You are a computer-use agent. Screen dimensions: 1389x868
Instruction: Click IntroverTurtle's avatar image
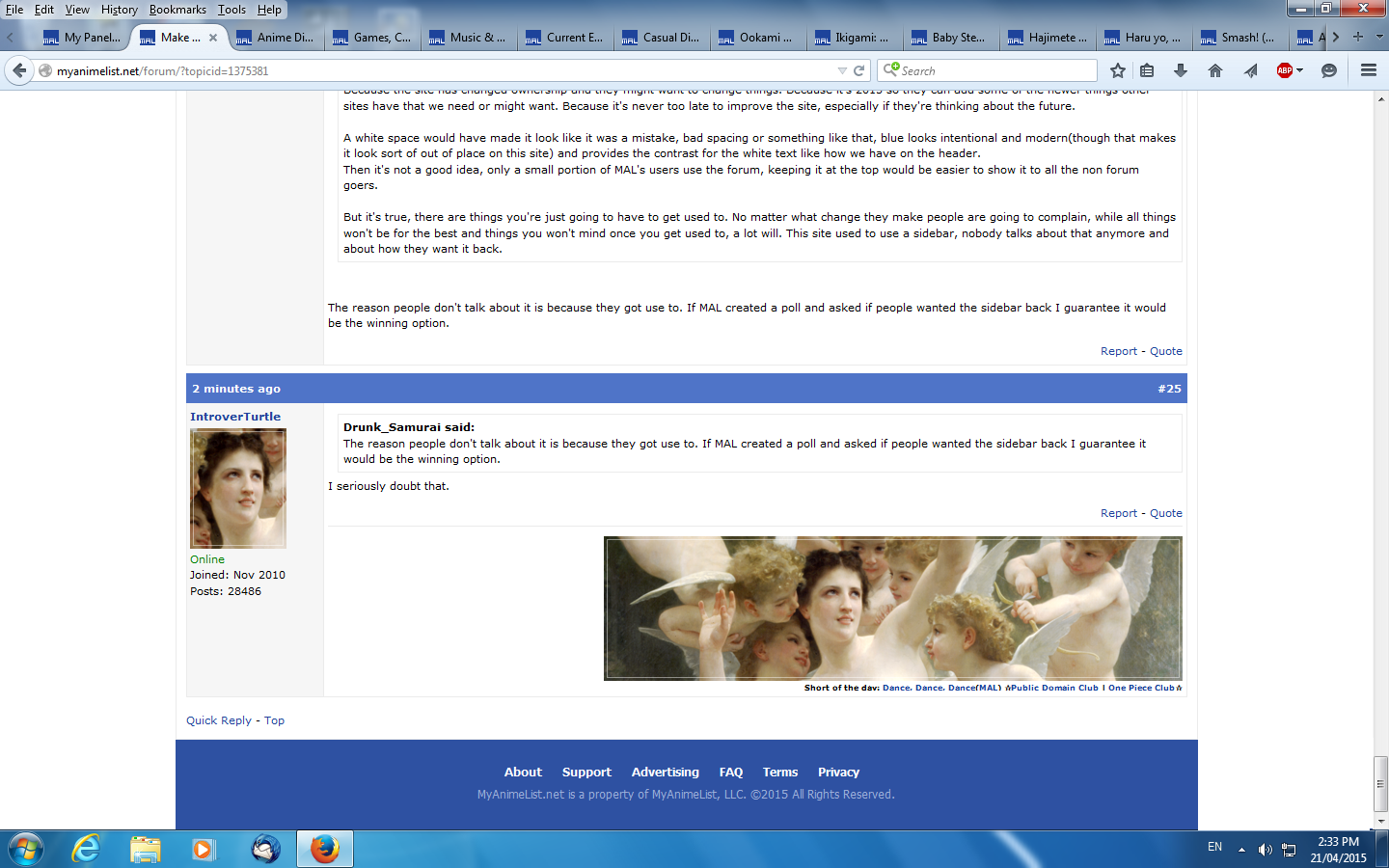pos(238,489)
